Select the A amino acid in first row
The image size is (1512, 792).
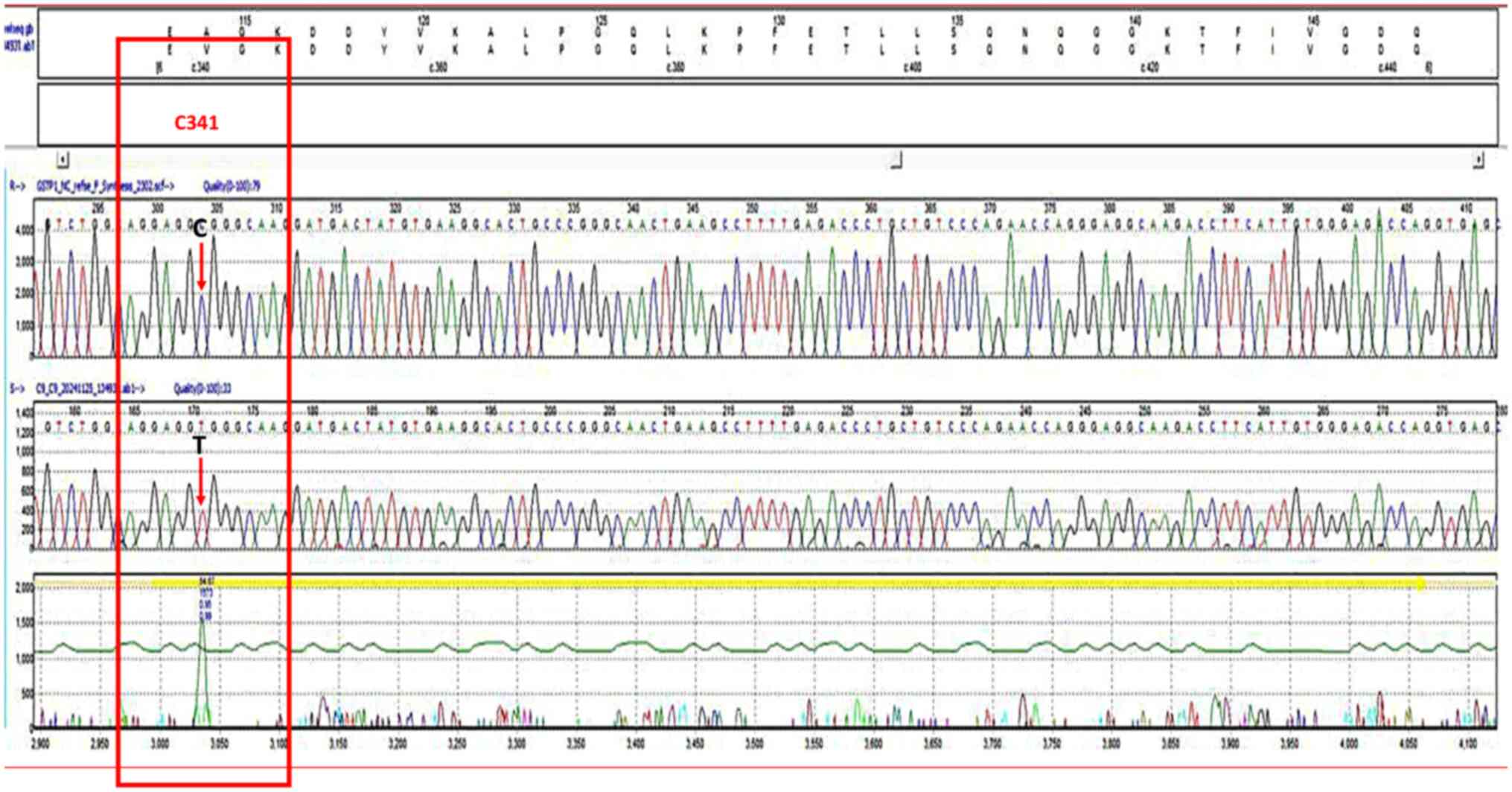[x=206, y=33]
